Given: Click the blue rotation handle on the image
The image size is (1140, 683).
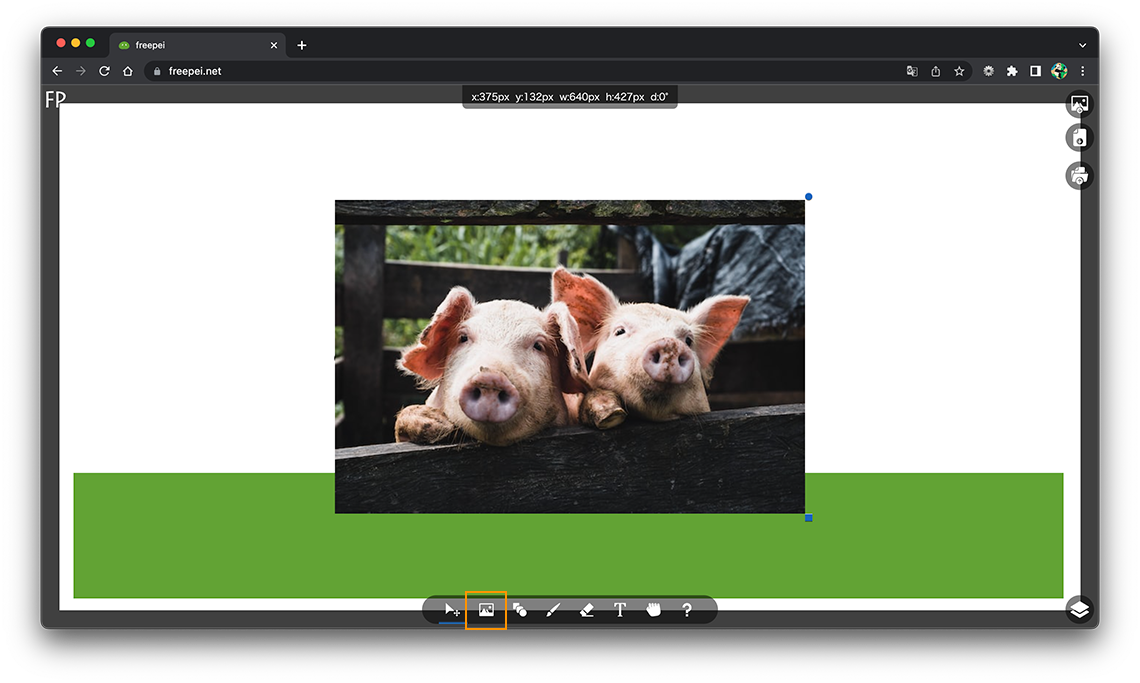Looking at the screenshot, I should pyautogui.click(x=808, y=196).
